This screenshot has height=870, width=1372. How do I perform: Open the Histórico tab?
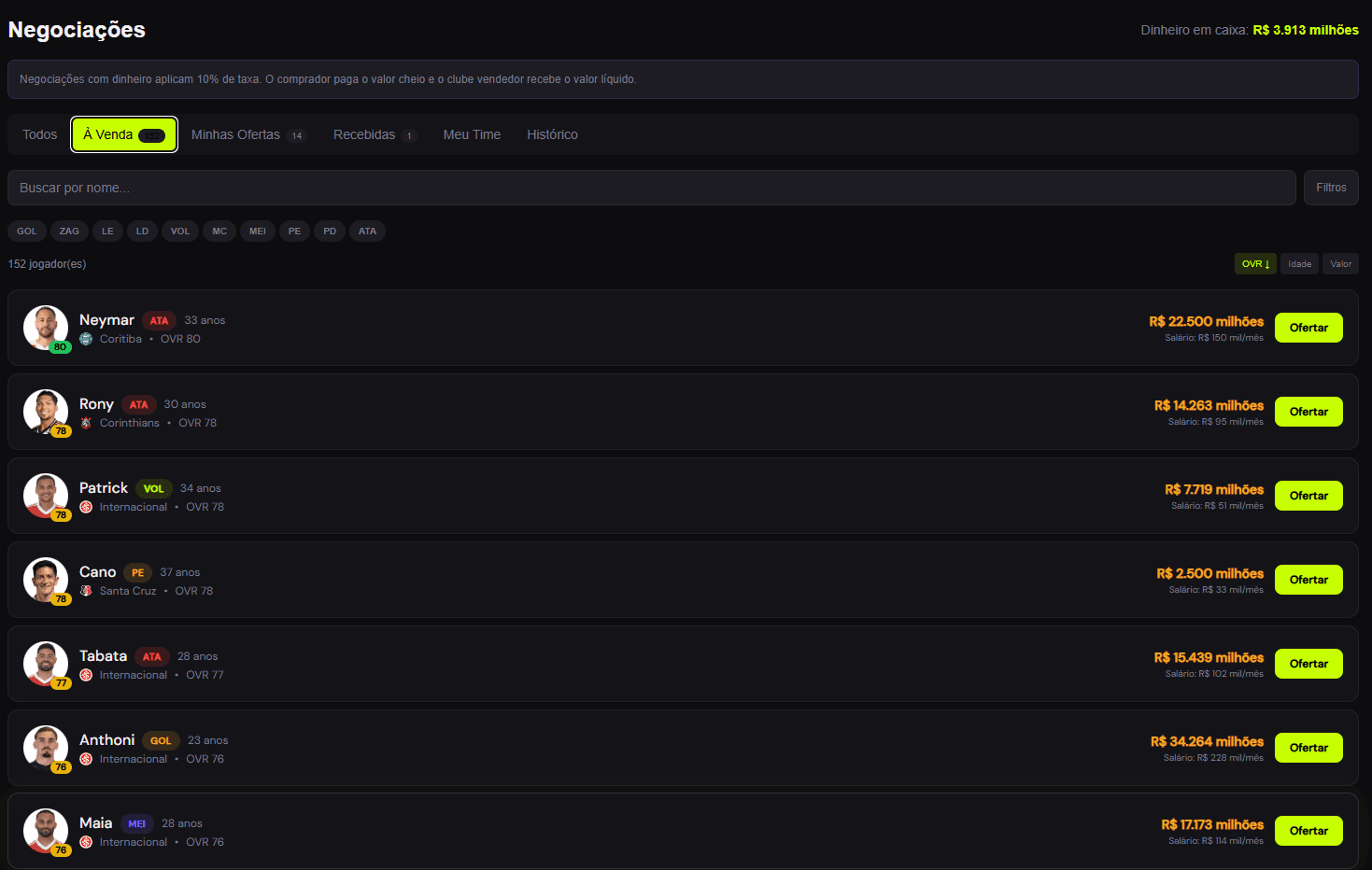click(552, 134)
